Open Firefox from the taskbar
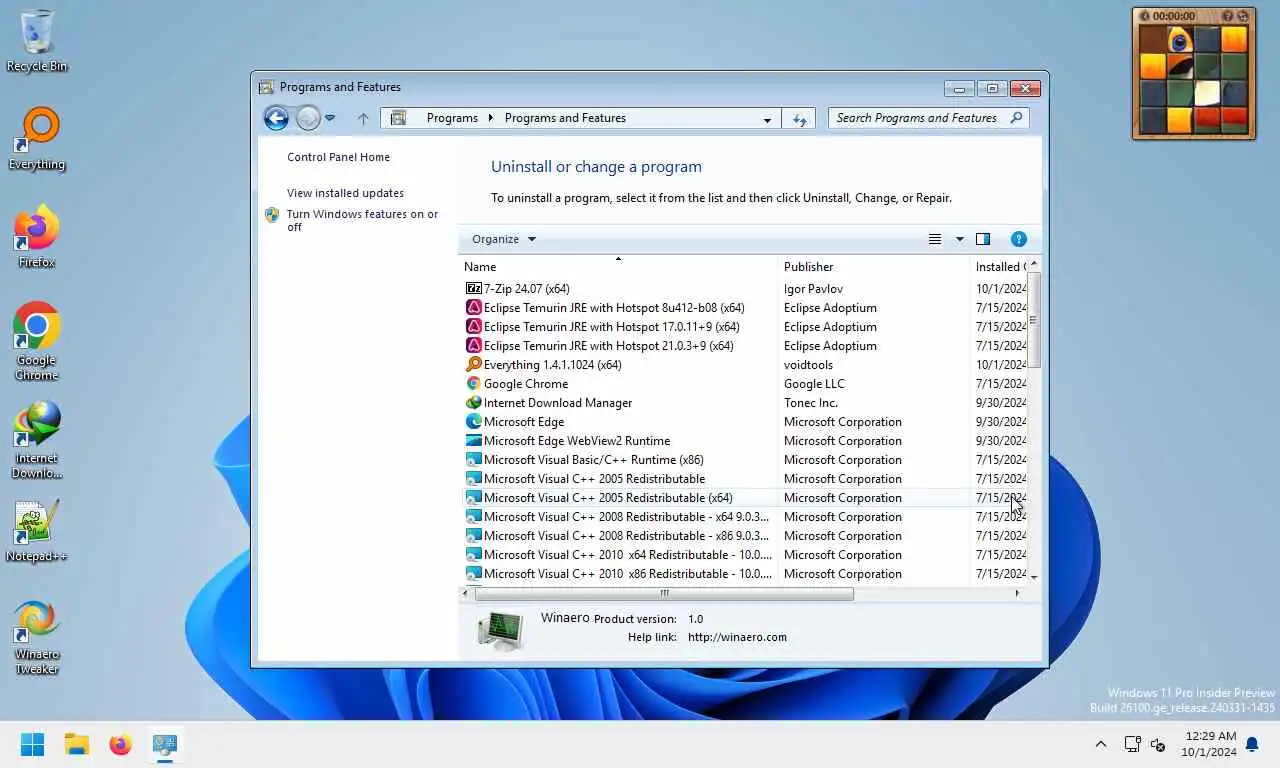This screenshot has width=1280, height=768. pyautogui.click(x=121, y=745)
